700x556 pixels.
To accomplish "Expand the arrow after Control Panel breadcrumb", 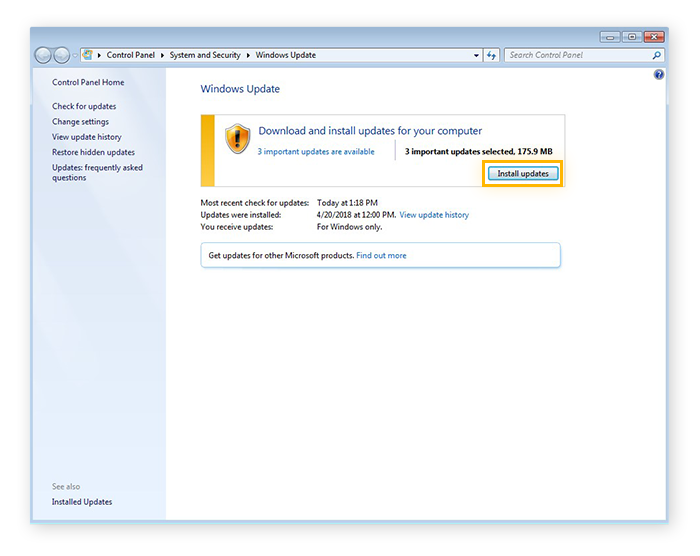I will tap(161, 56).
